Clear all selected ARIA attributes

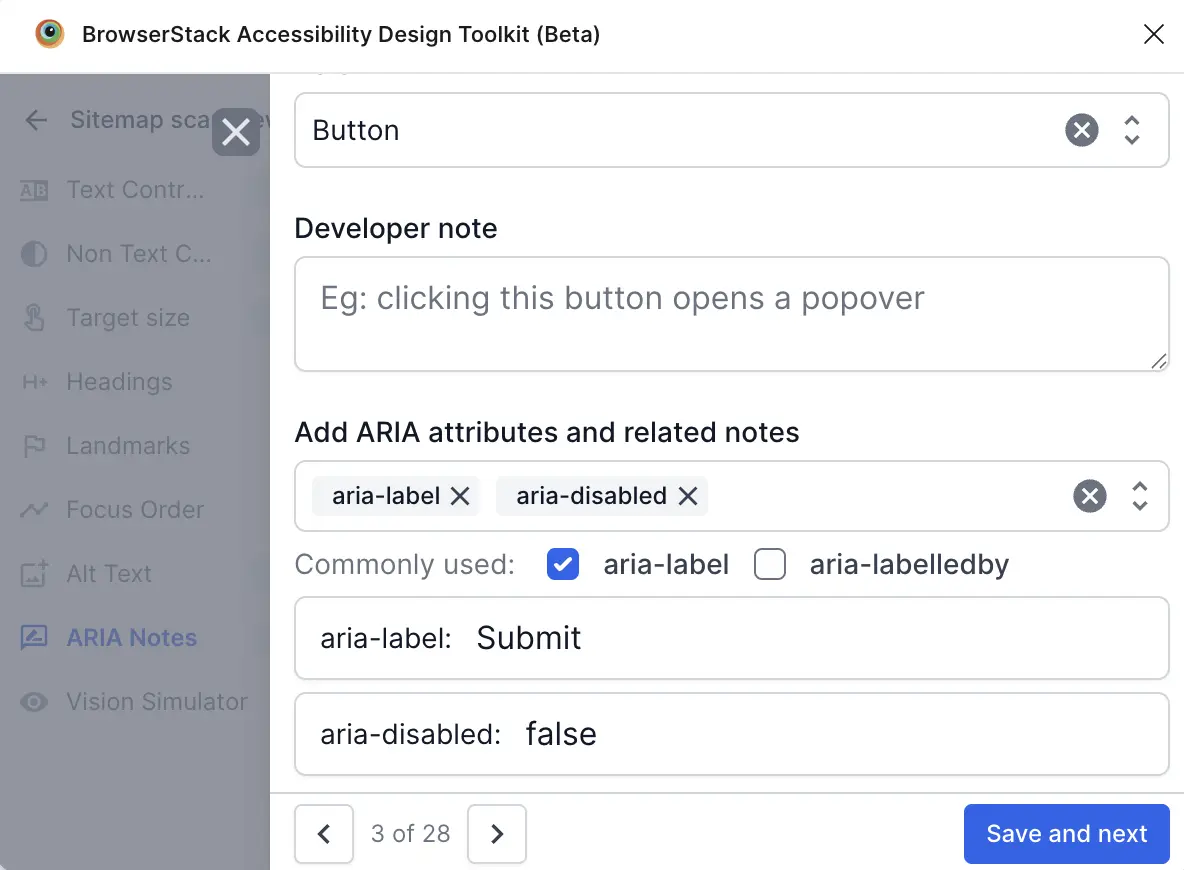(1090, 496)
